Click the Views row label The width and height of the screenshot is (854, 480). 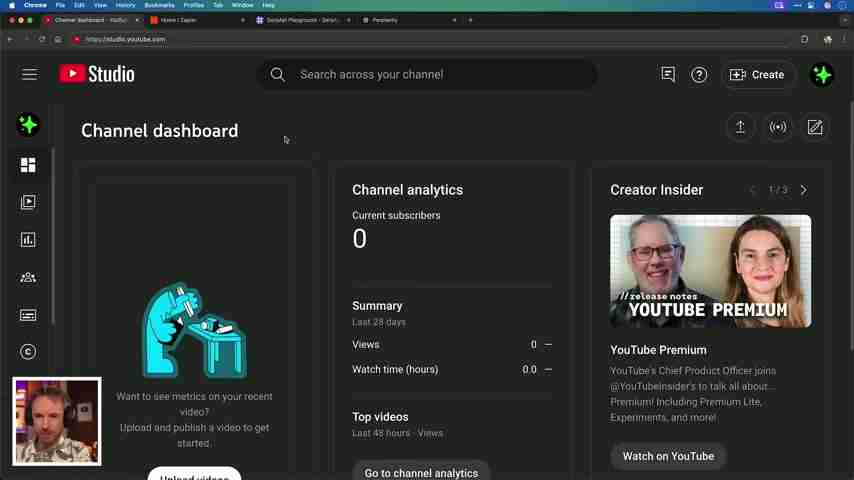point(365,345)
